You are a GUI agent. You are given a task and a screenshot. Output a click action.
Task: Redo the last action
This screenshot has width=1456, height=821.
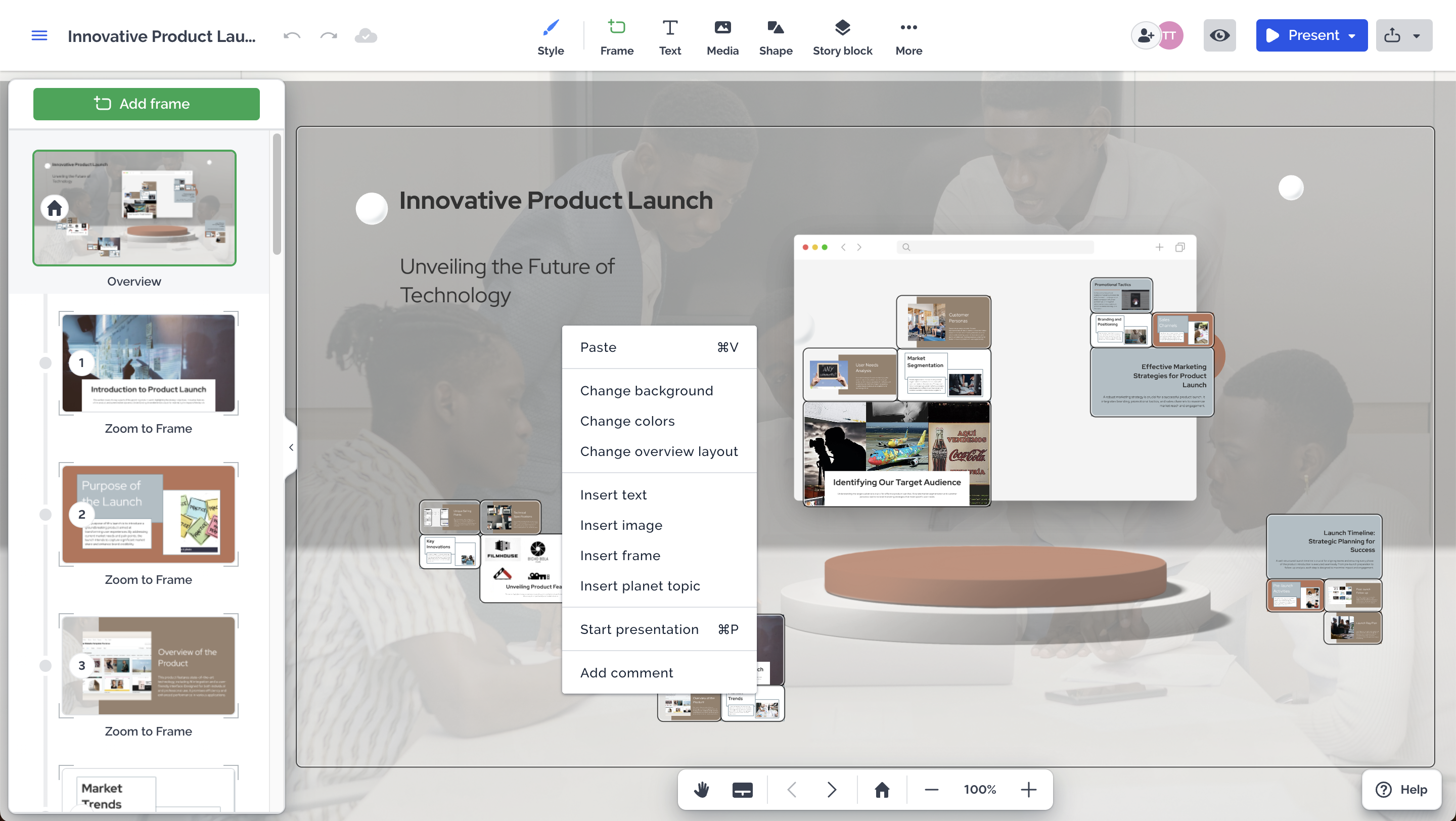pos(329,35)
